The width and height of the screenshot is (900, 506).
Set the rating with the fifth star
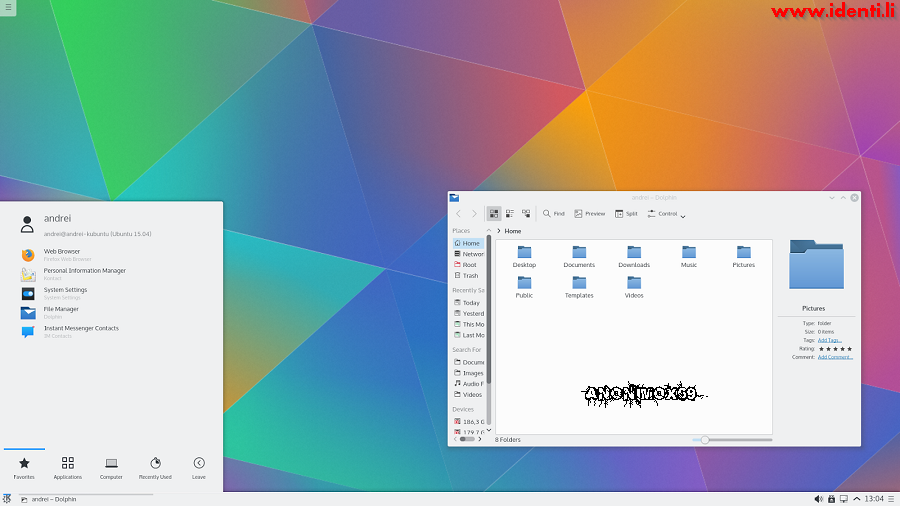[x=849, y=349]
